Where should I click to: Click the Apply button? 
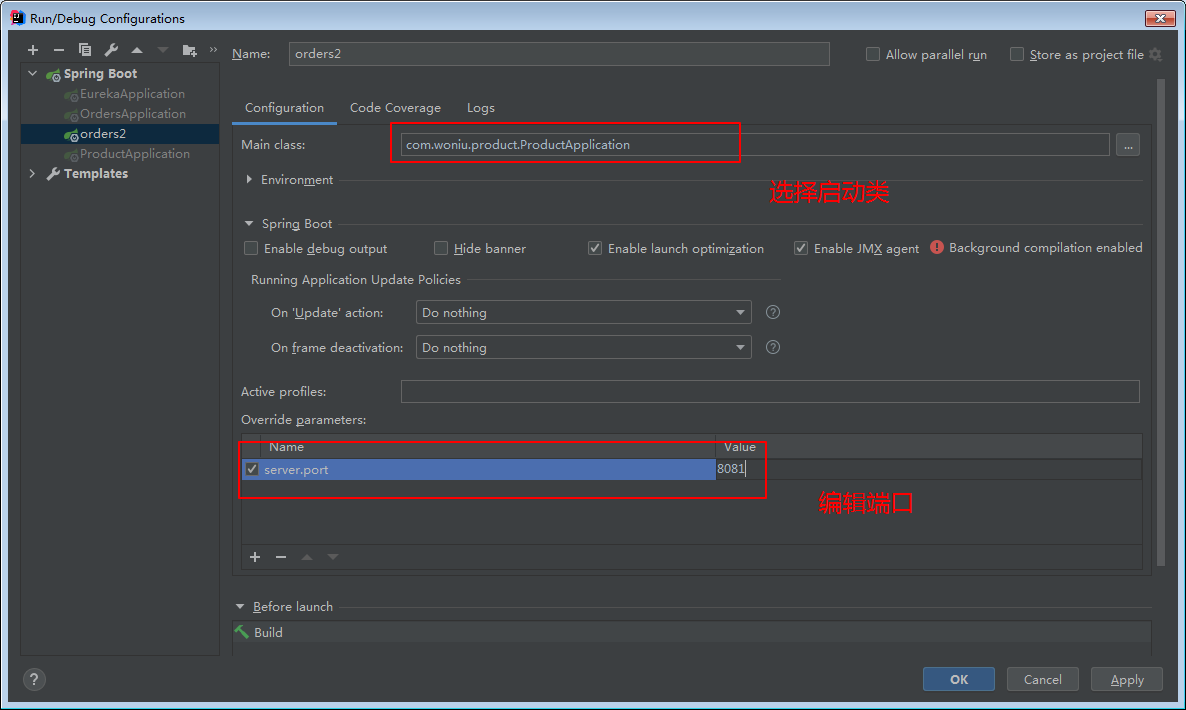1126,680
